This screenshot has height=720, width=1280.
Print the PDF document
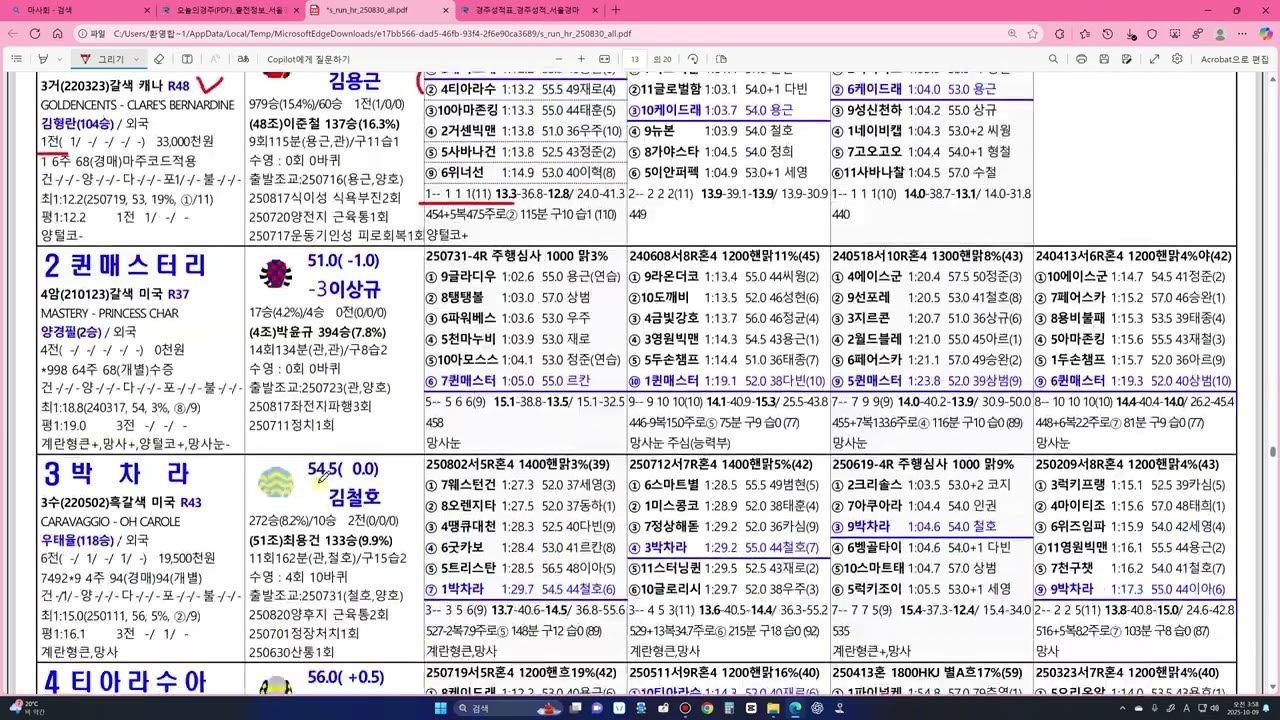pyautogui.click(x=1082, y=59)
